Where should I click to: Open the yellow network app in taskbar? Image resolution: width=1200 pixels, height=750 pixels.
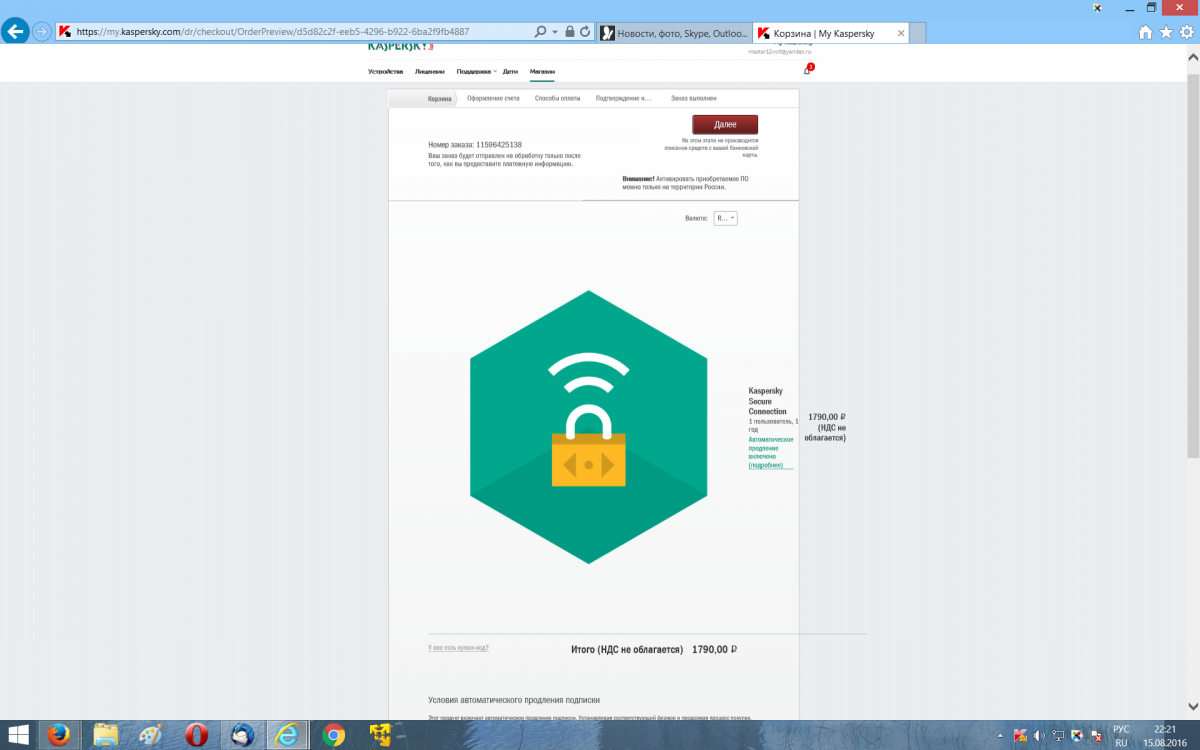coord(380,735)
